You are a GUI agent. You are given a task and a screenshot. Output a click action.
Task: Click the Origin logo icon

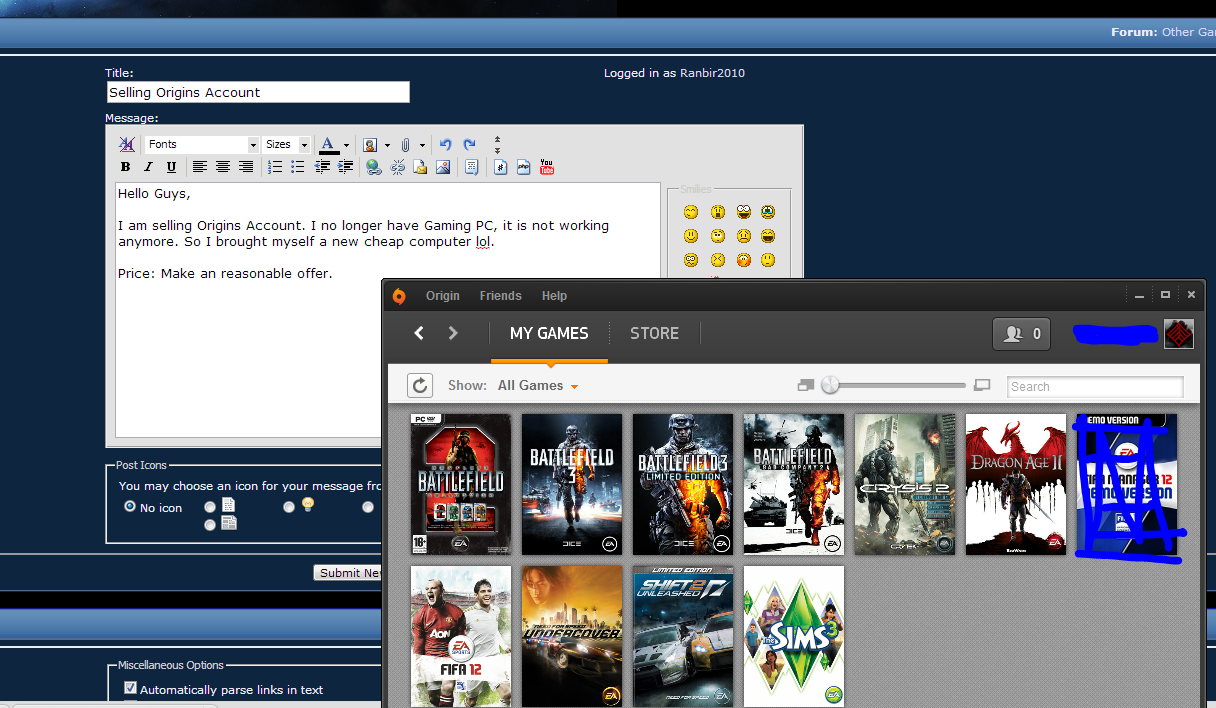point(399,296)
